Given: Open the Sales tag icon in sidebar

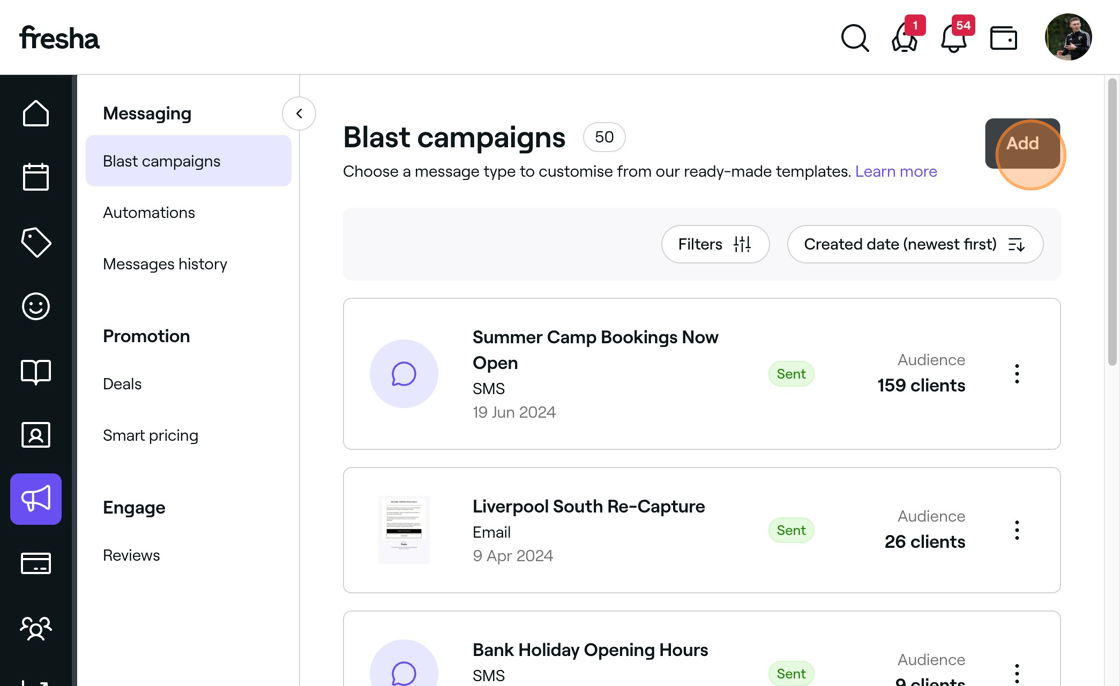Looking at the screenshot, I should click(x=36, y=242).
